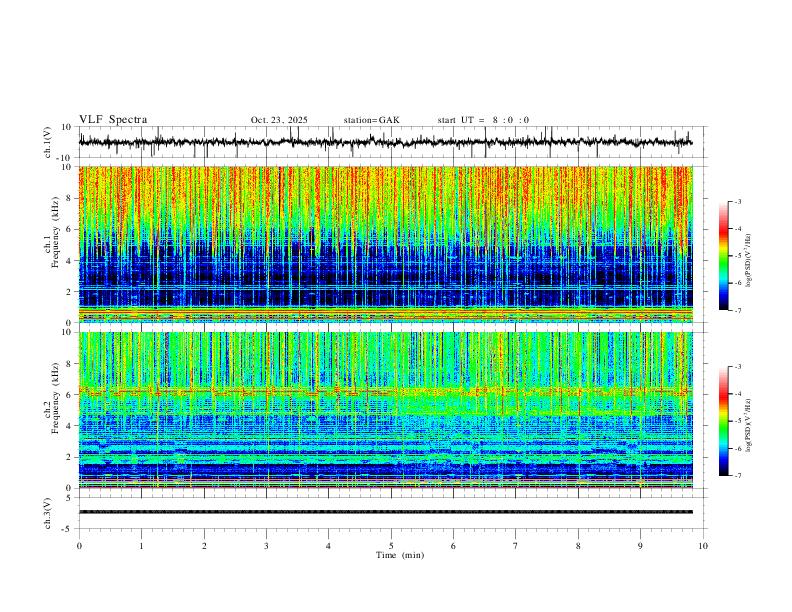Click the "start UT = 8 :0 :0" text
792x612 pixels.
(483, 120)
